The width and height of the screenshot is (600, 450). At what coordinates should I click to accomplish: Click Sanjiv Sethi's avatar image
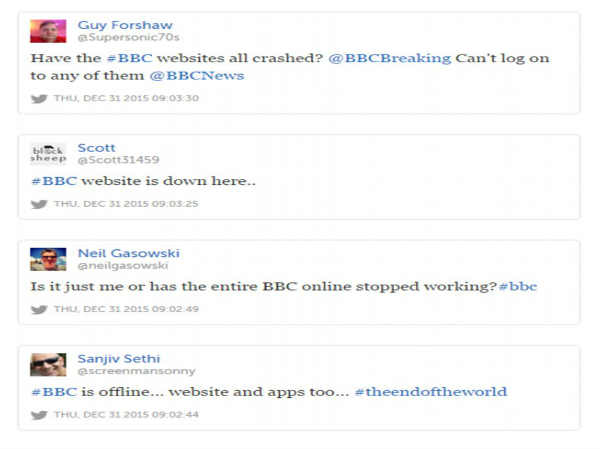coord(48,364)
